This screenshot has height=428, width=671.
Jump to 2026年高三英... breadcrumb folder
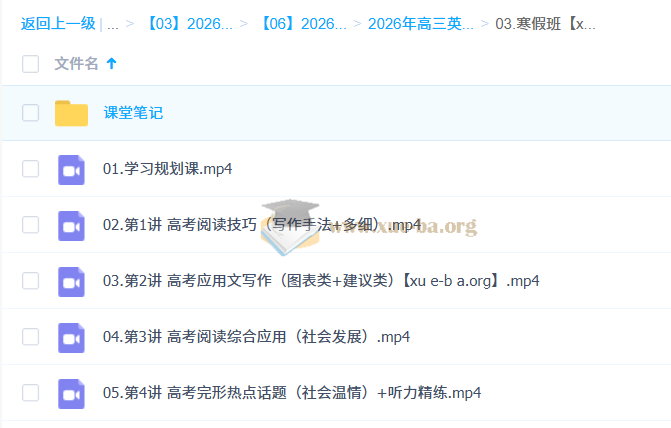(x=420, y=23)
